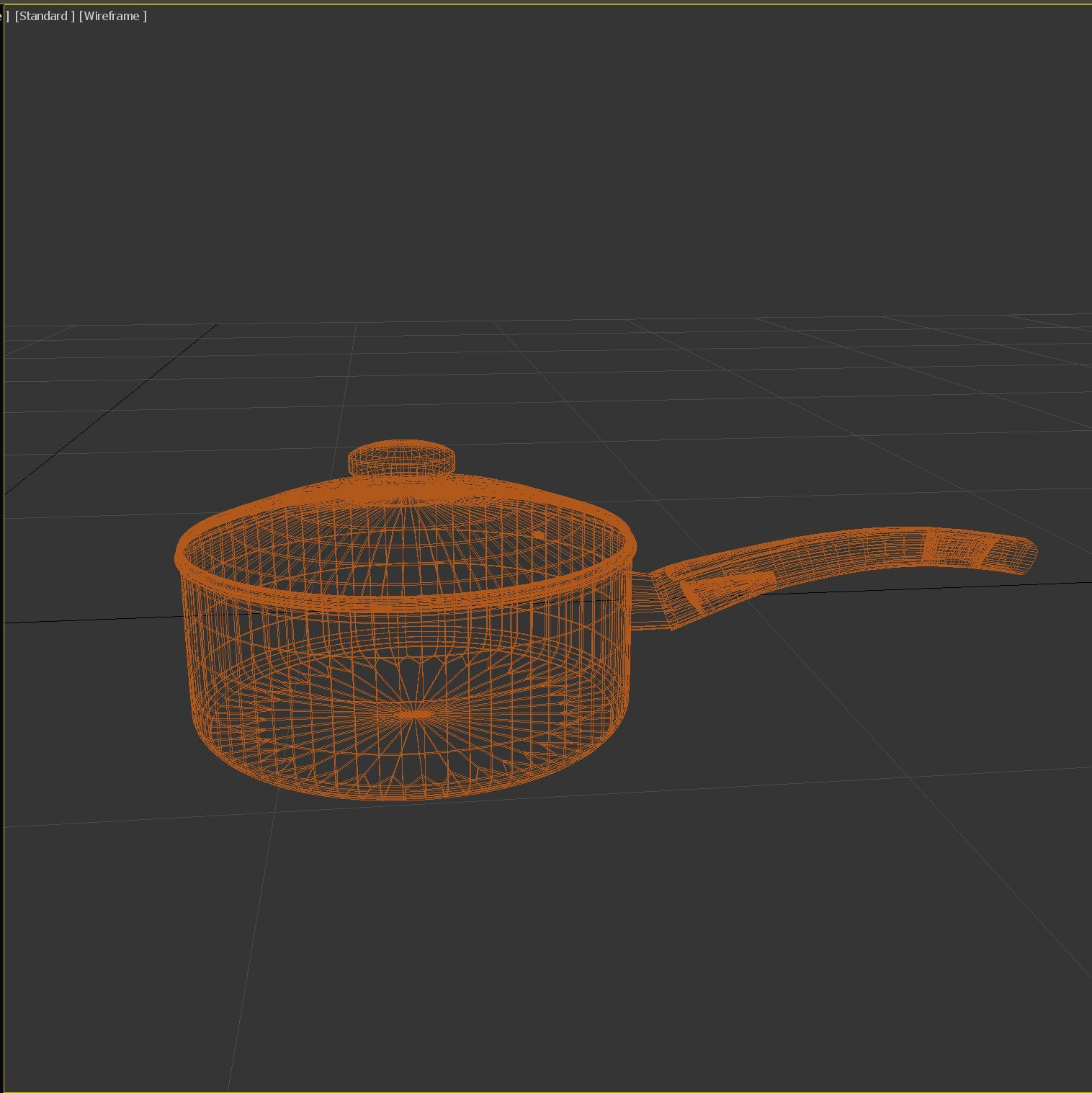Image resolution: width=1092 pixels, height=1093 pixels.
Task: Click empty viewport space above the saucepan
Action: point(504,180)
